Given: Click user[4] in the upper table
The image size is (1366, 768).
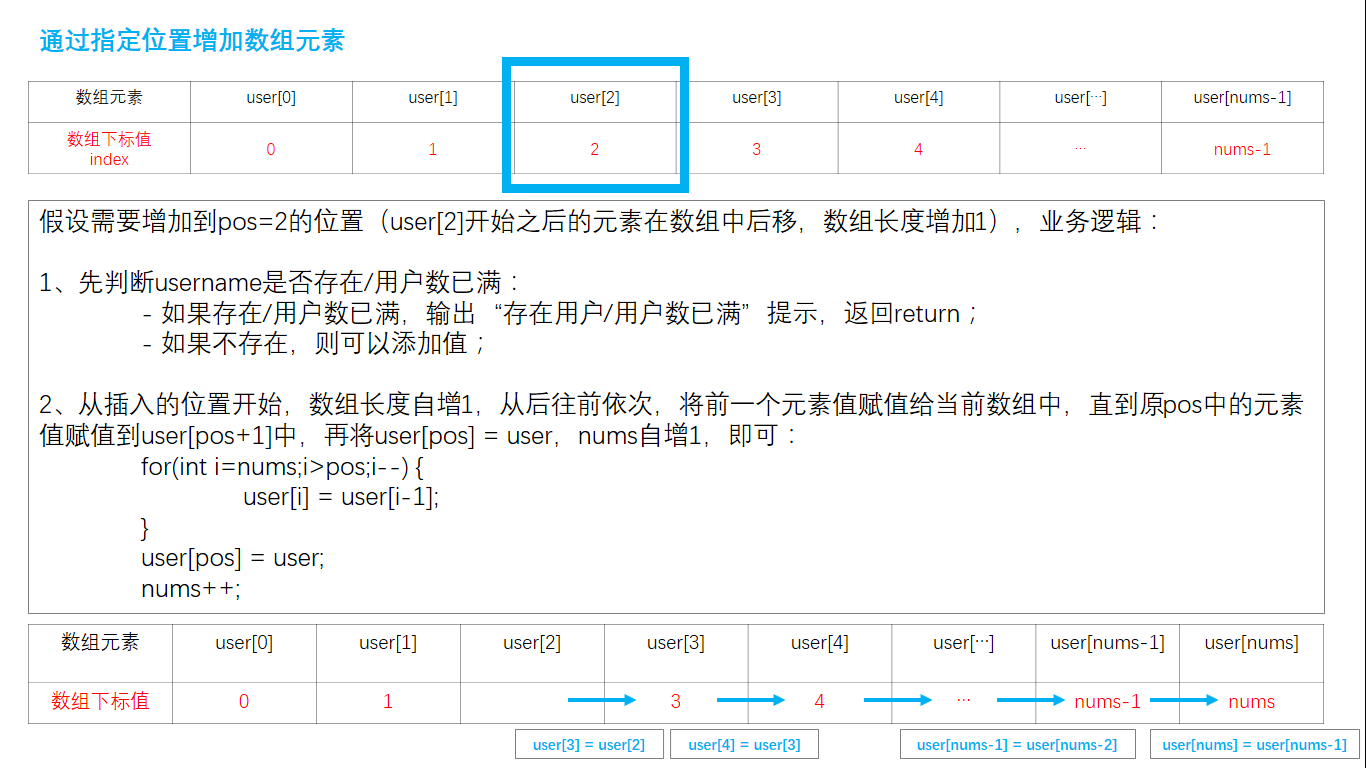Looking at the screenshot, I should [919, 98].
